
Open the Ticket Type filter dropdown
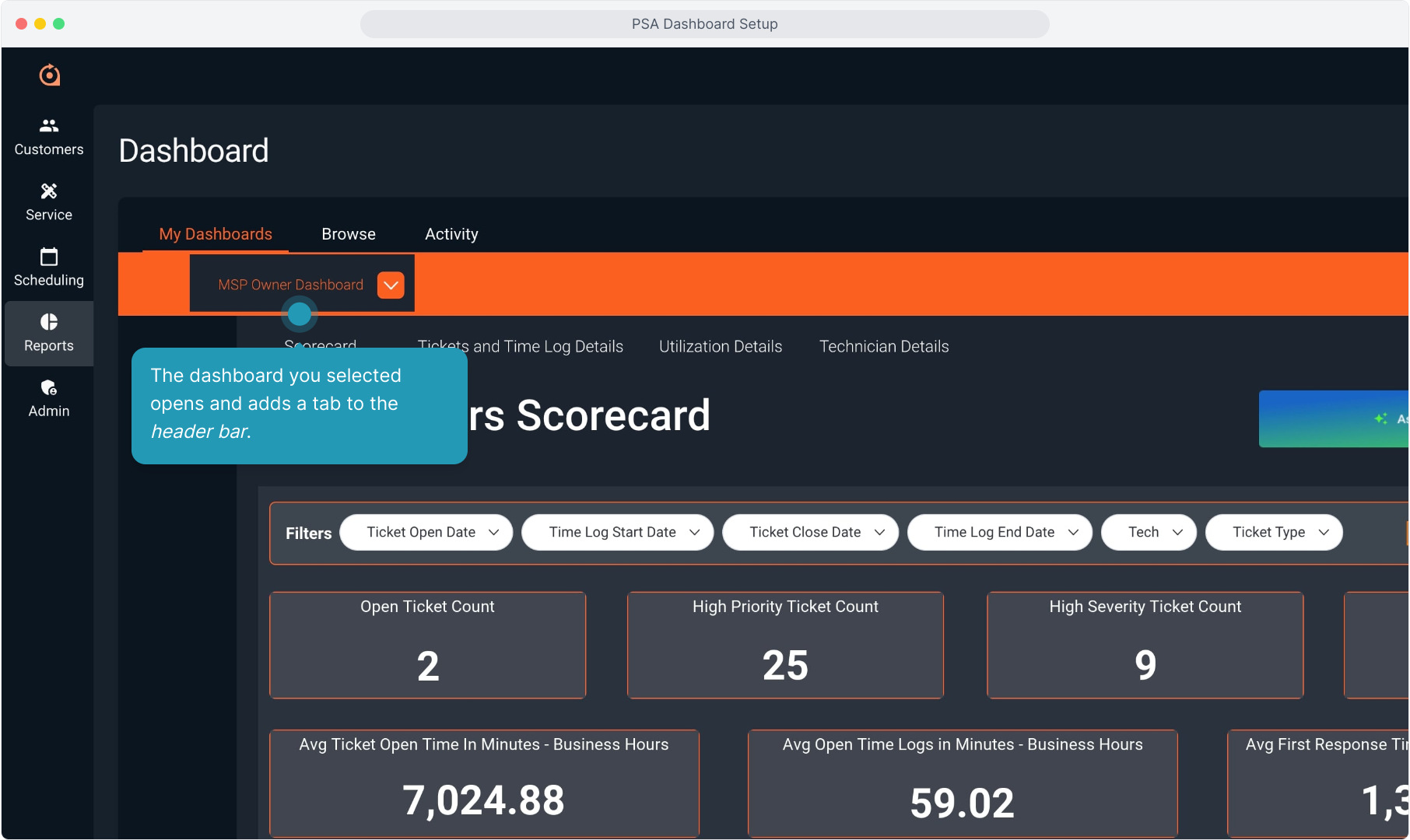click(x=1274, y=532)
